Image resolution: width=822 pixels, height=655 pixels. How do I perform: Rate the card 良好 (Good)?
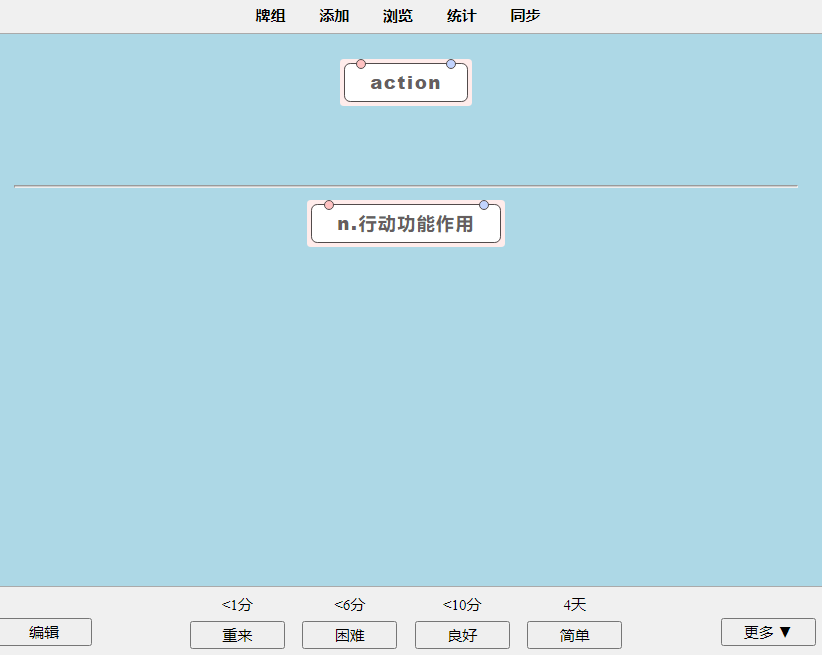(462, 635)
